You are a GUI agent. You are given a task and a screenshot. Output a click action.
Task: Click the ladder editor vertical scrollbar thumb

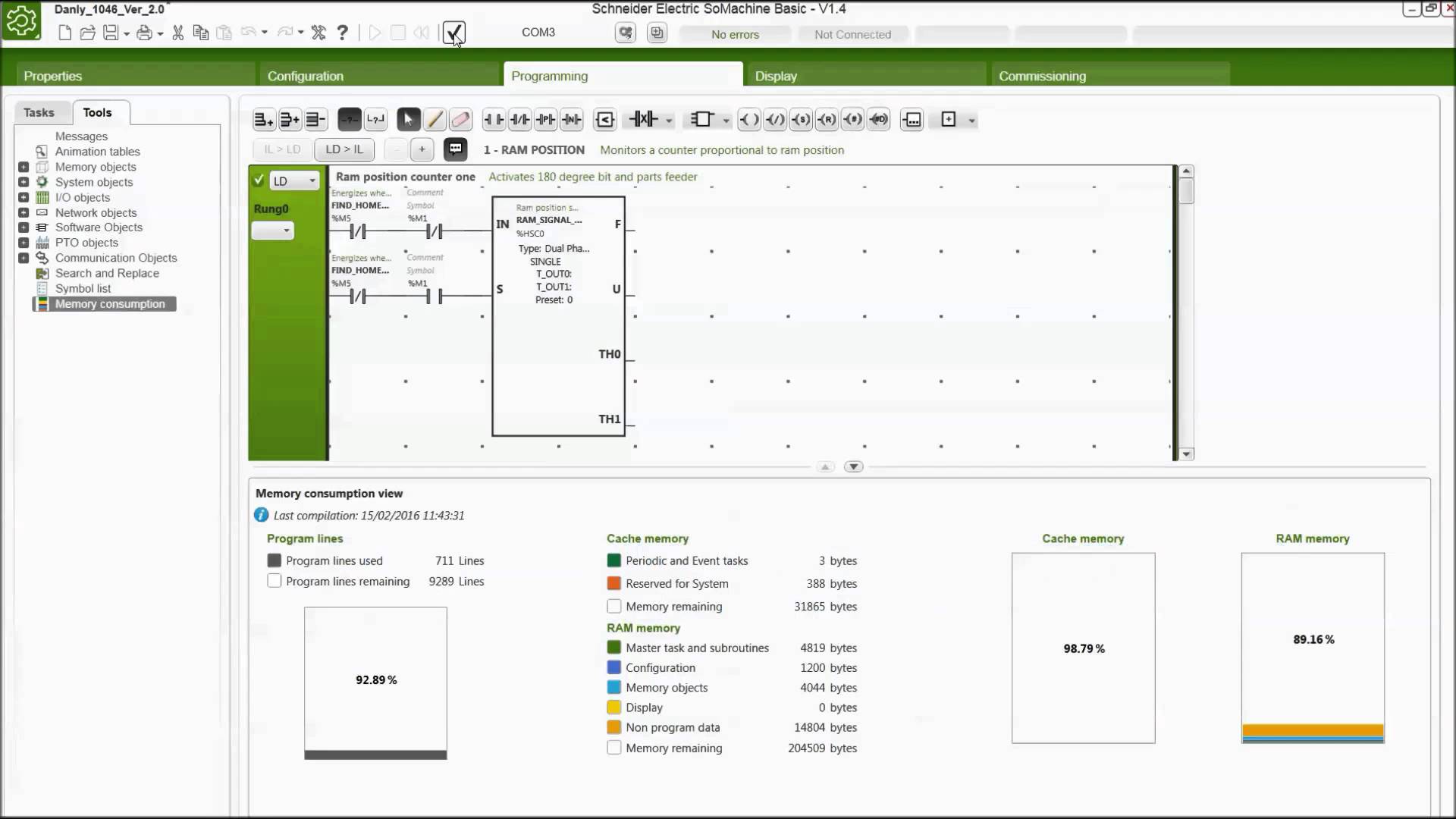(x=1187, y=191)
